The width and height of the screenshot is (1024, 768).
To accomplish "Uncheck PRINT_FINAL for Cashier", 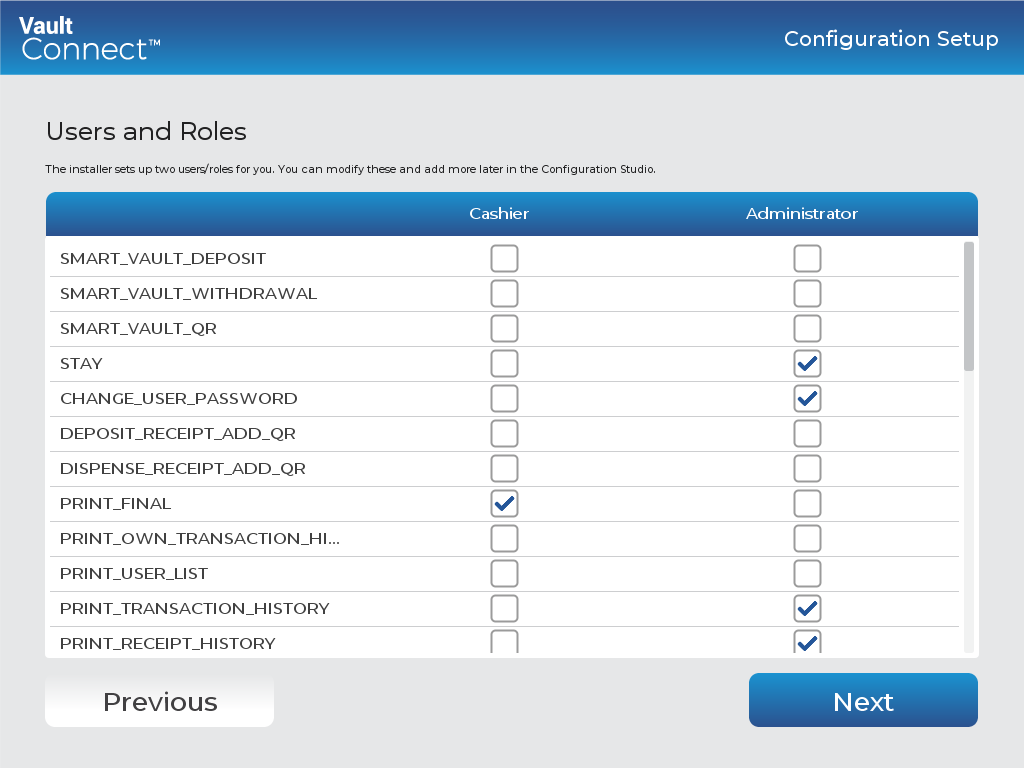I will (x=504, y=504).
